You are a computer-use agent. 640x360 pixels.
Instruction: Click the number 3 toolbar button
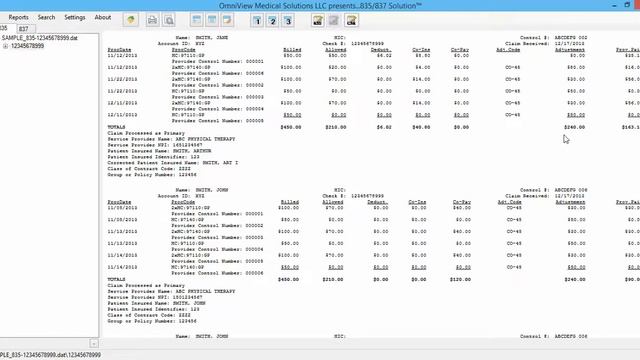click(x=288, y=20)
